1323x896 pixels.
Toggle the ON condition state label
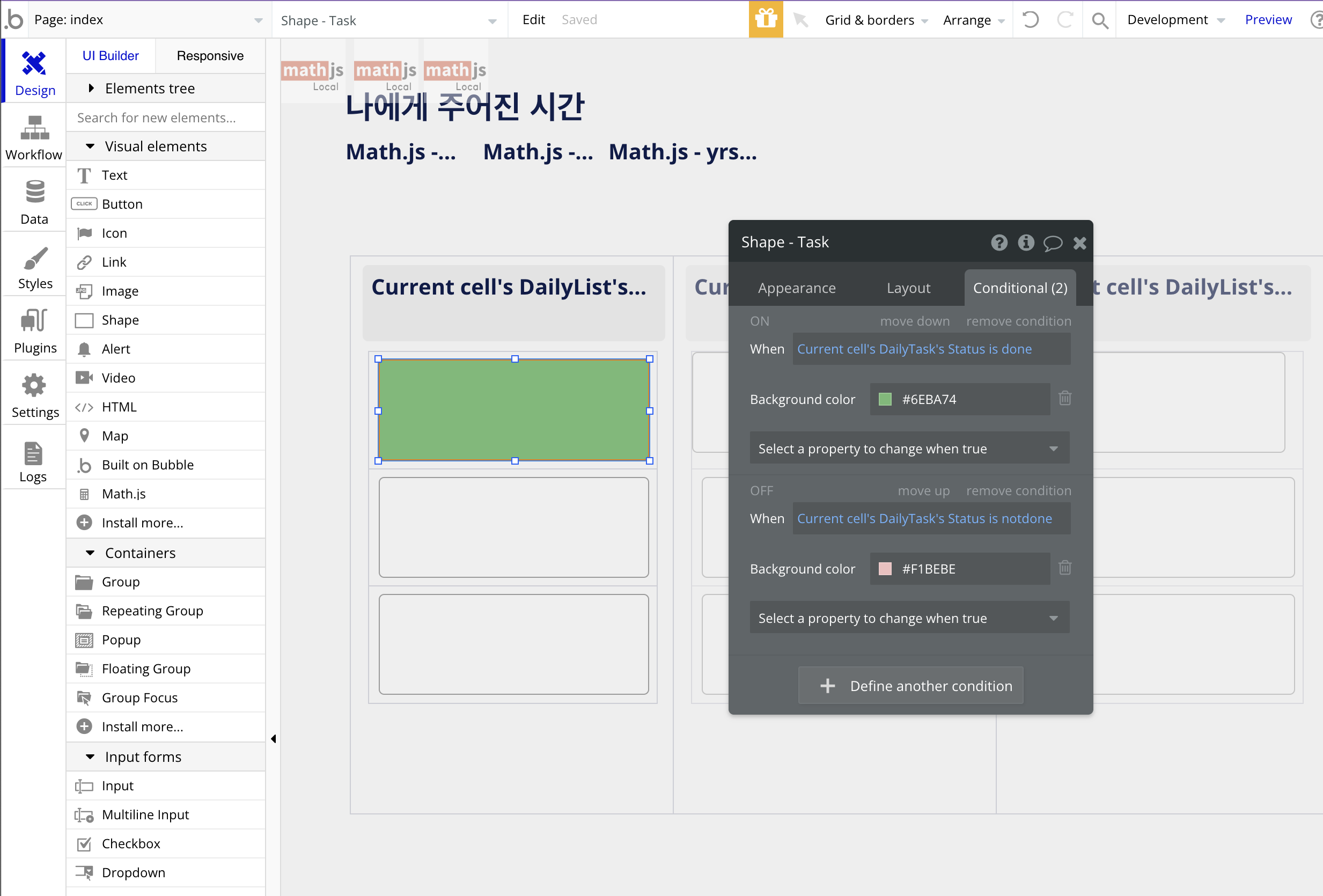(x=760, y=321)
